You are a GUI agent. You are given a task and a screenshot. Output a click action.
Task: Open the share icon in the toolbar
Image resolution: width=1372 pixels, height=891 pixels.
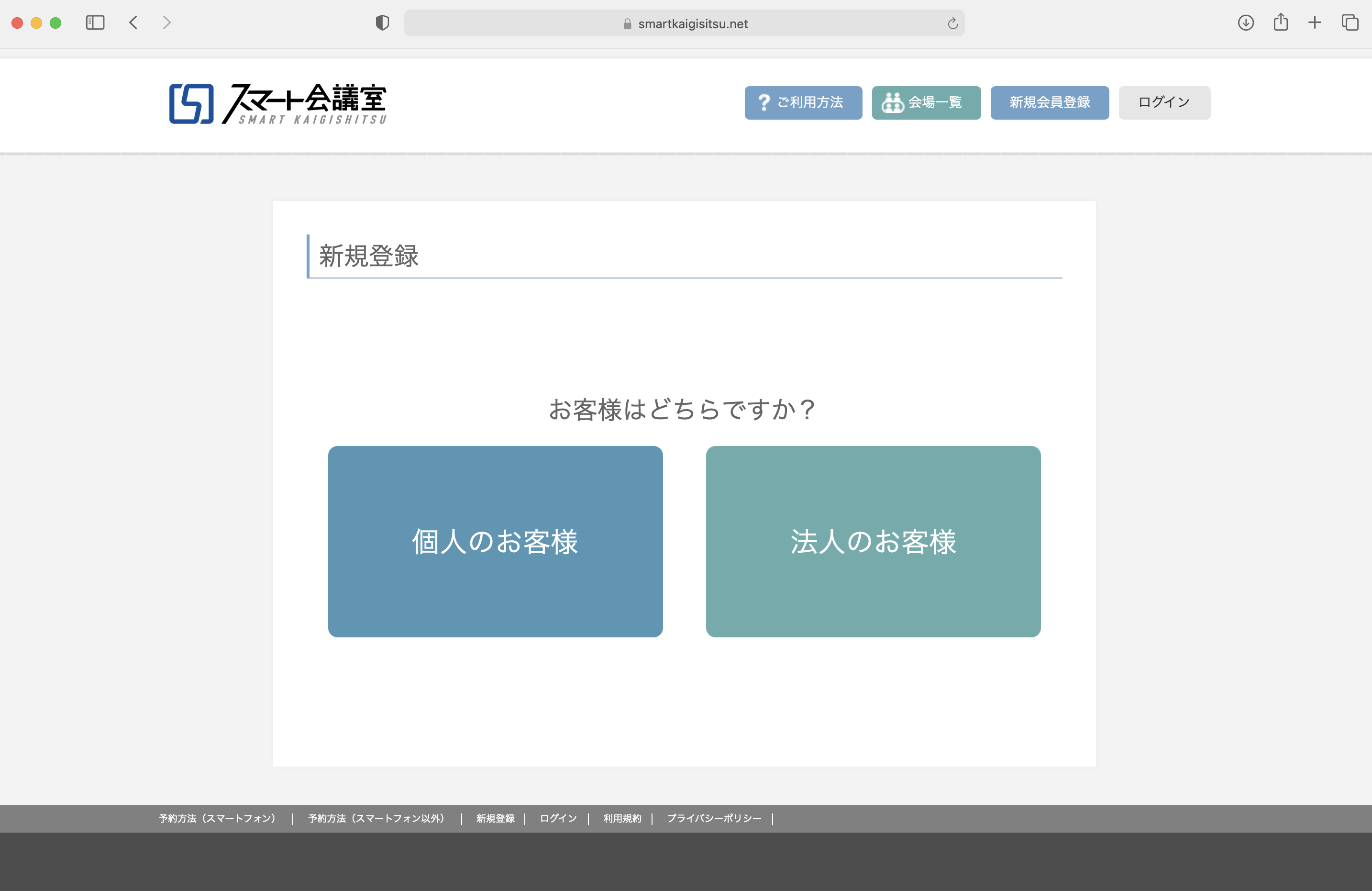[x=1280, y=22]
